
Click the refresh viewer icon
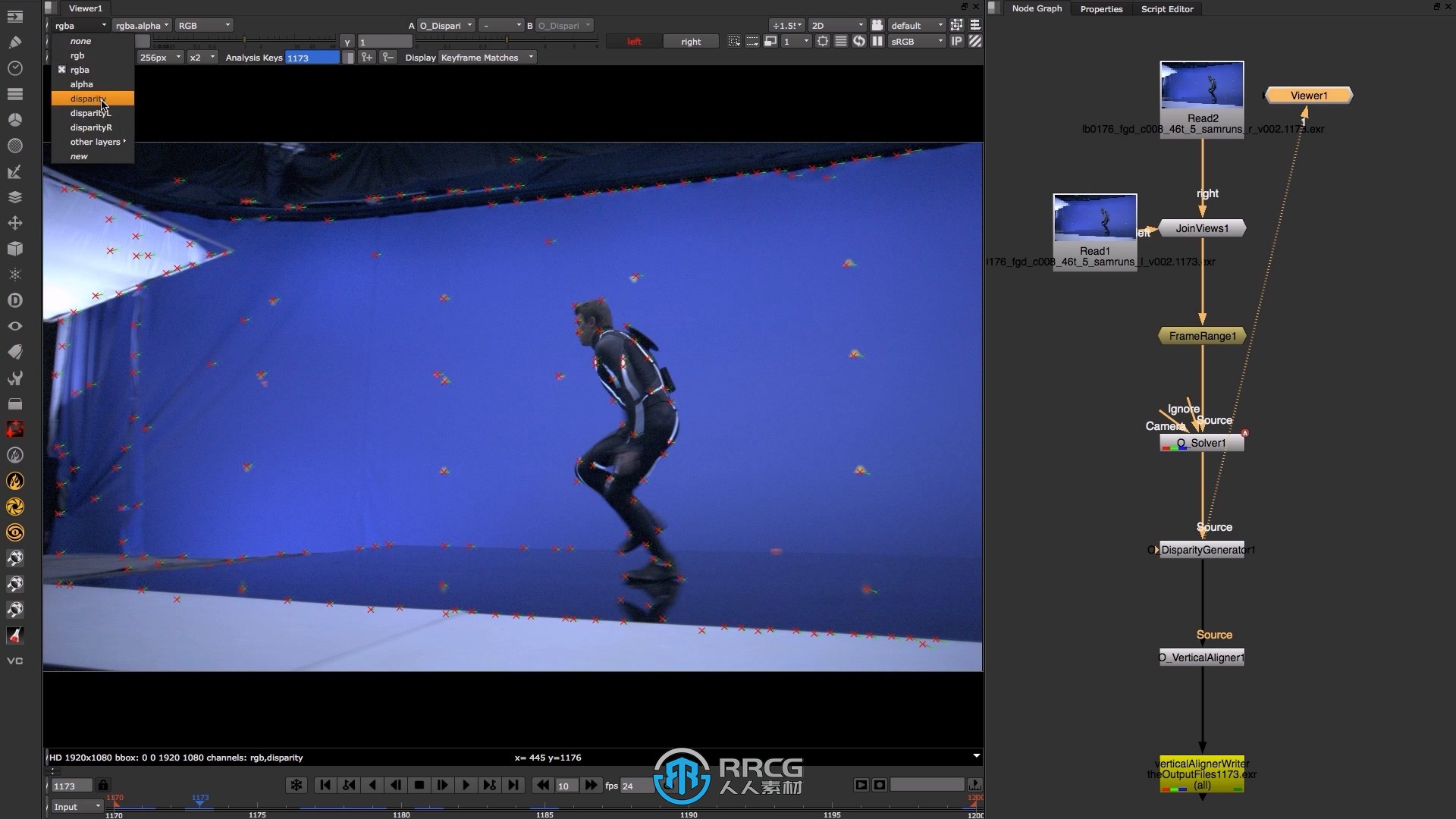click(x=859, y=41)
